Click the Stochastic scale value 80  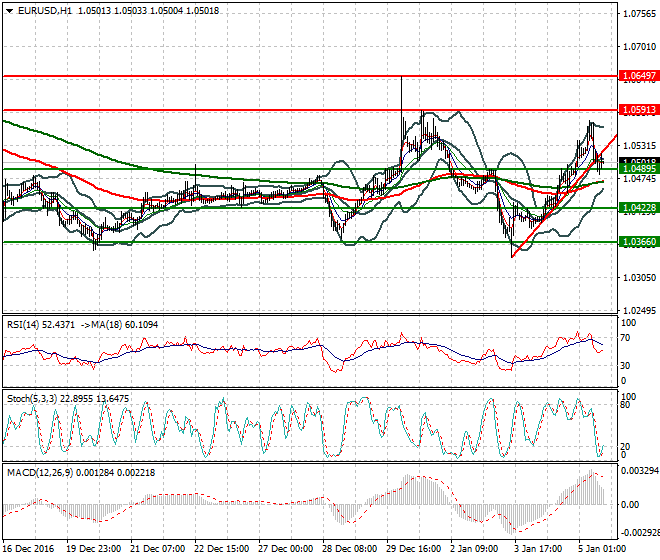point(625,405)
